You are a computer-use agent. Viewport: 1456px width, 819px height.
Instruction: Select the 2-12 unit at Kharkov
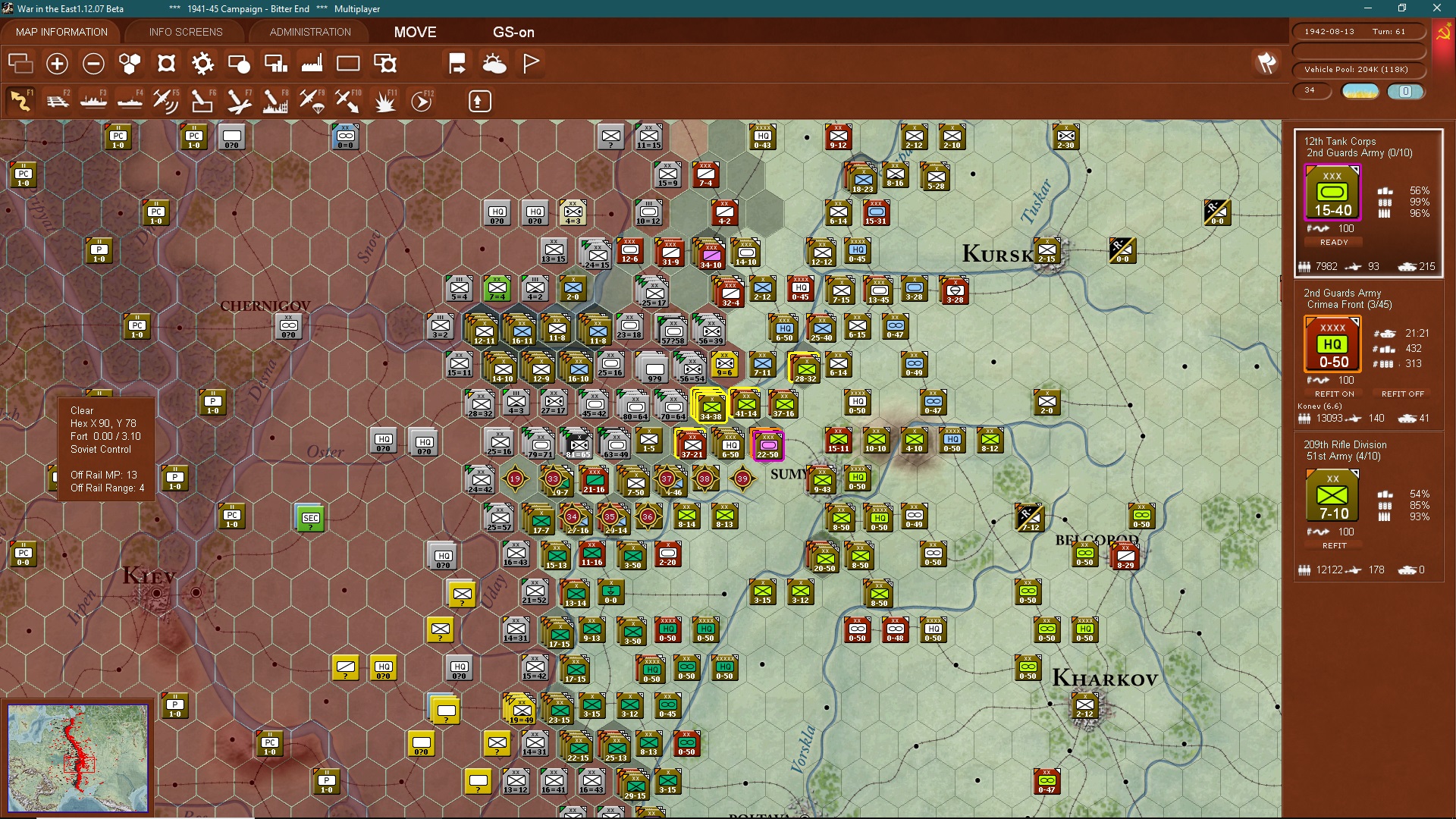click(1085, 707)
